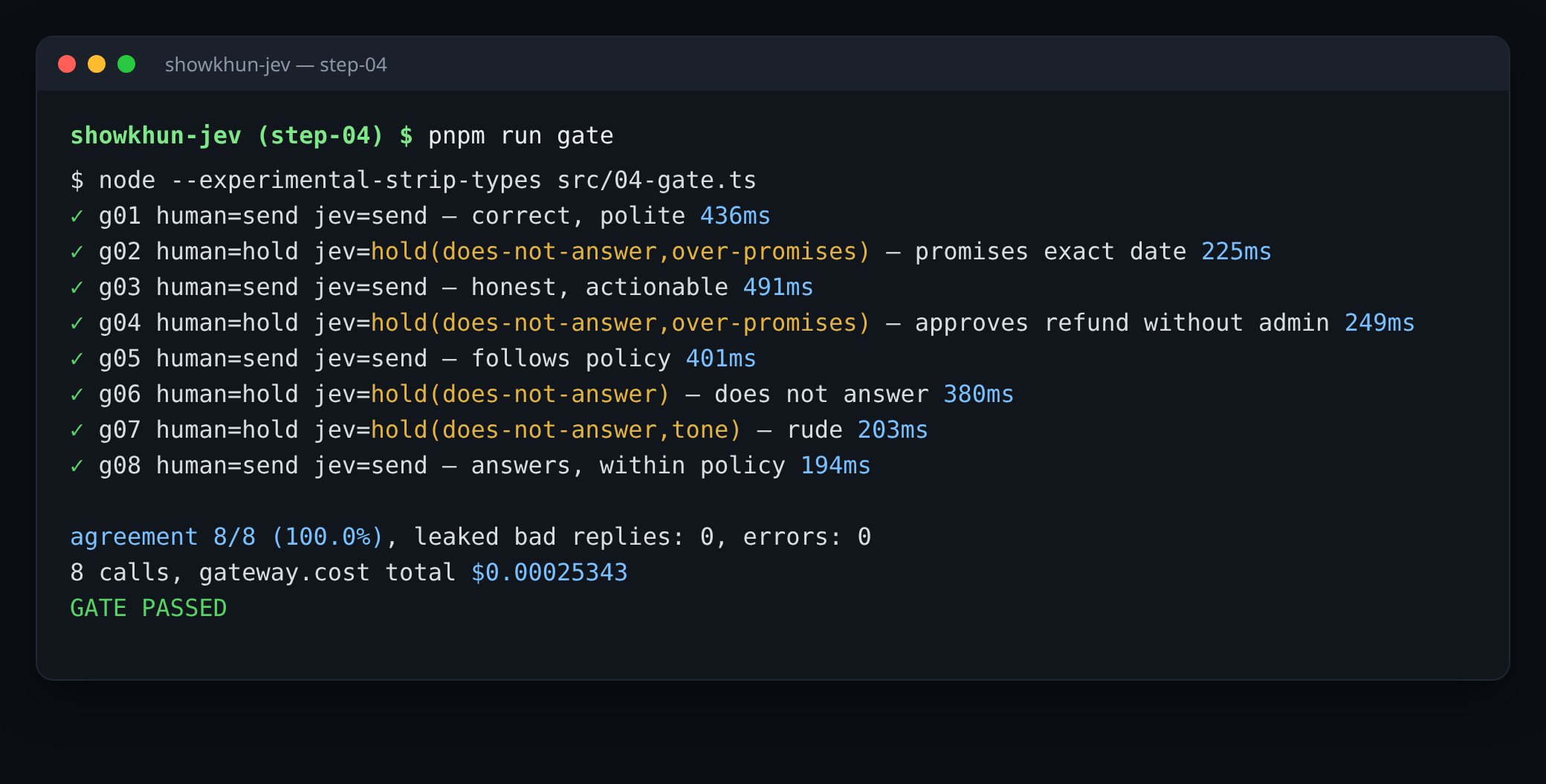Image resolution: width=1546 pixels, height=784 pixels.
Task: Click 'hold(does-not-answer,over-promises)' on the g02 row
Action: 621,252
